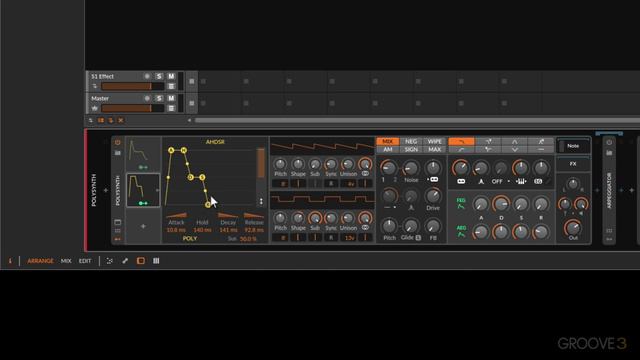Viewport: 640px width, 360px height.
Task: Arm record on the S1 Effect track
Action: coord(147,76)
